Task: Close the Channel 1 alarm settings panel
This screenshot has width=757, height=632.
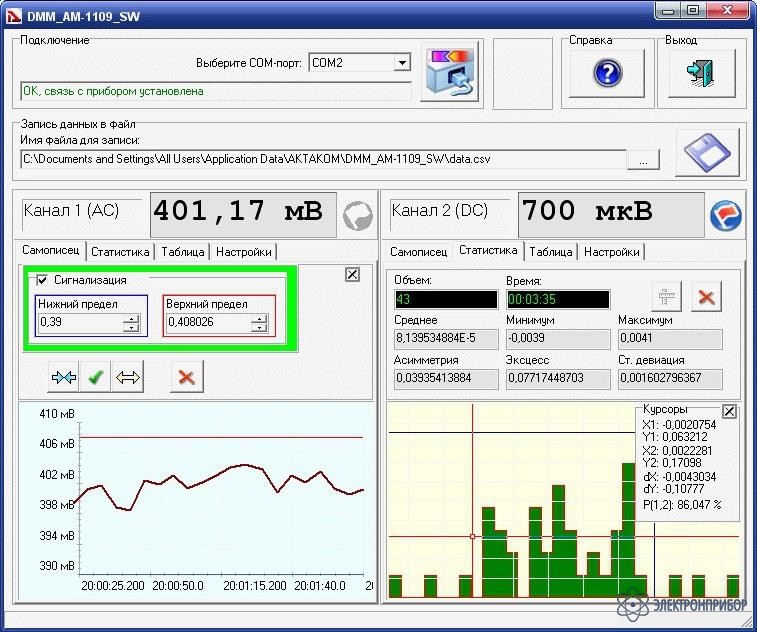Action: coord(352,274)
